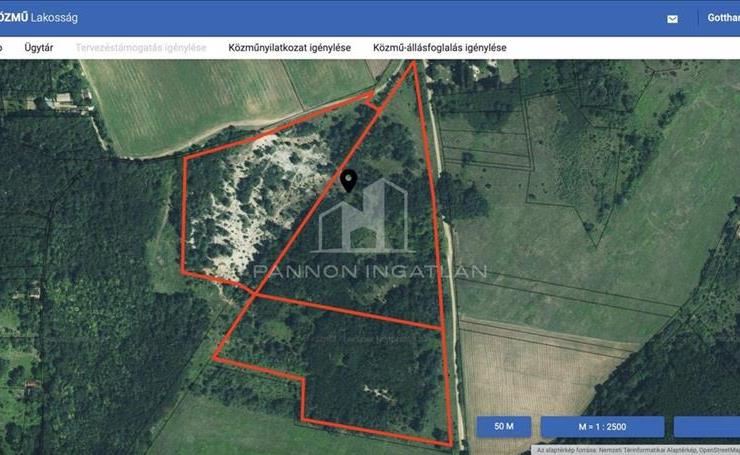Click the black location pin marker

coord(348,180)
